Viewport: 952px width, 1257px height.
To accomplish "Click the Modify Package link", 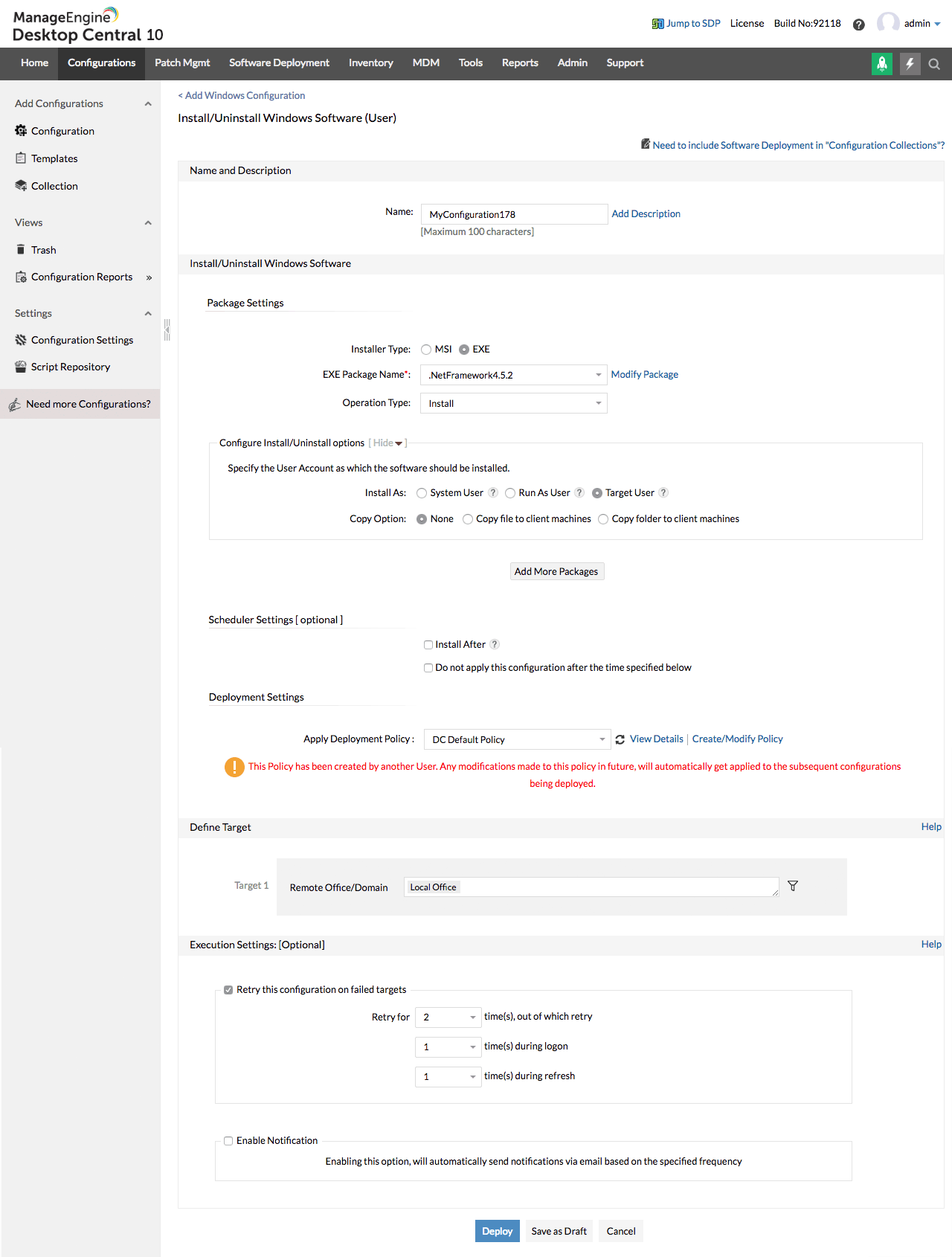I will [x=645, y=374].
